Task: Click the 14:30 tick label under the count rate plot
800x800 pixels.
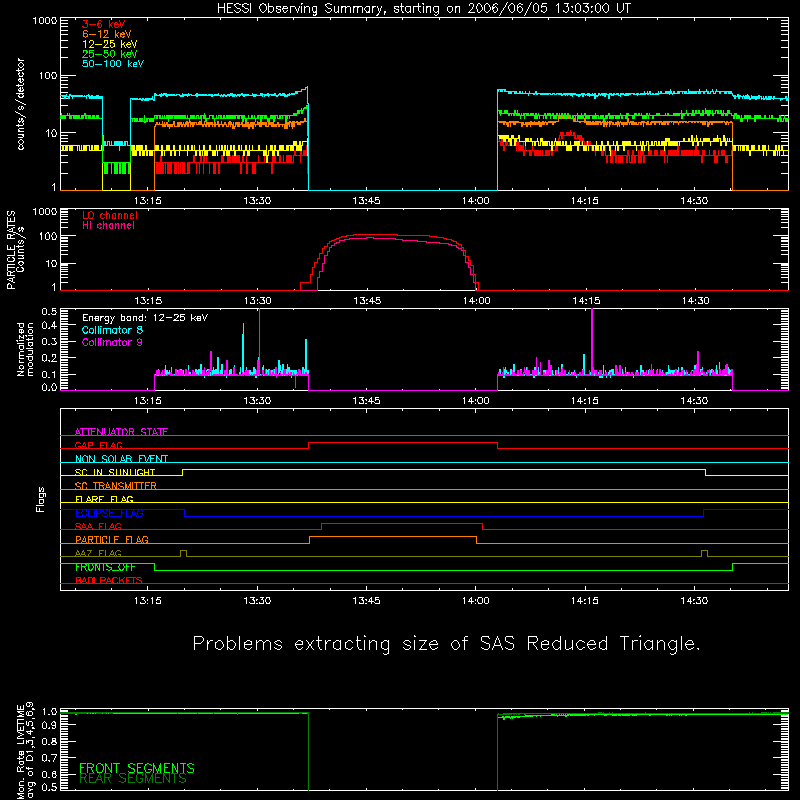Action: (x=694, y=201)
